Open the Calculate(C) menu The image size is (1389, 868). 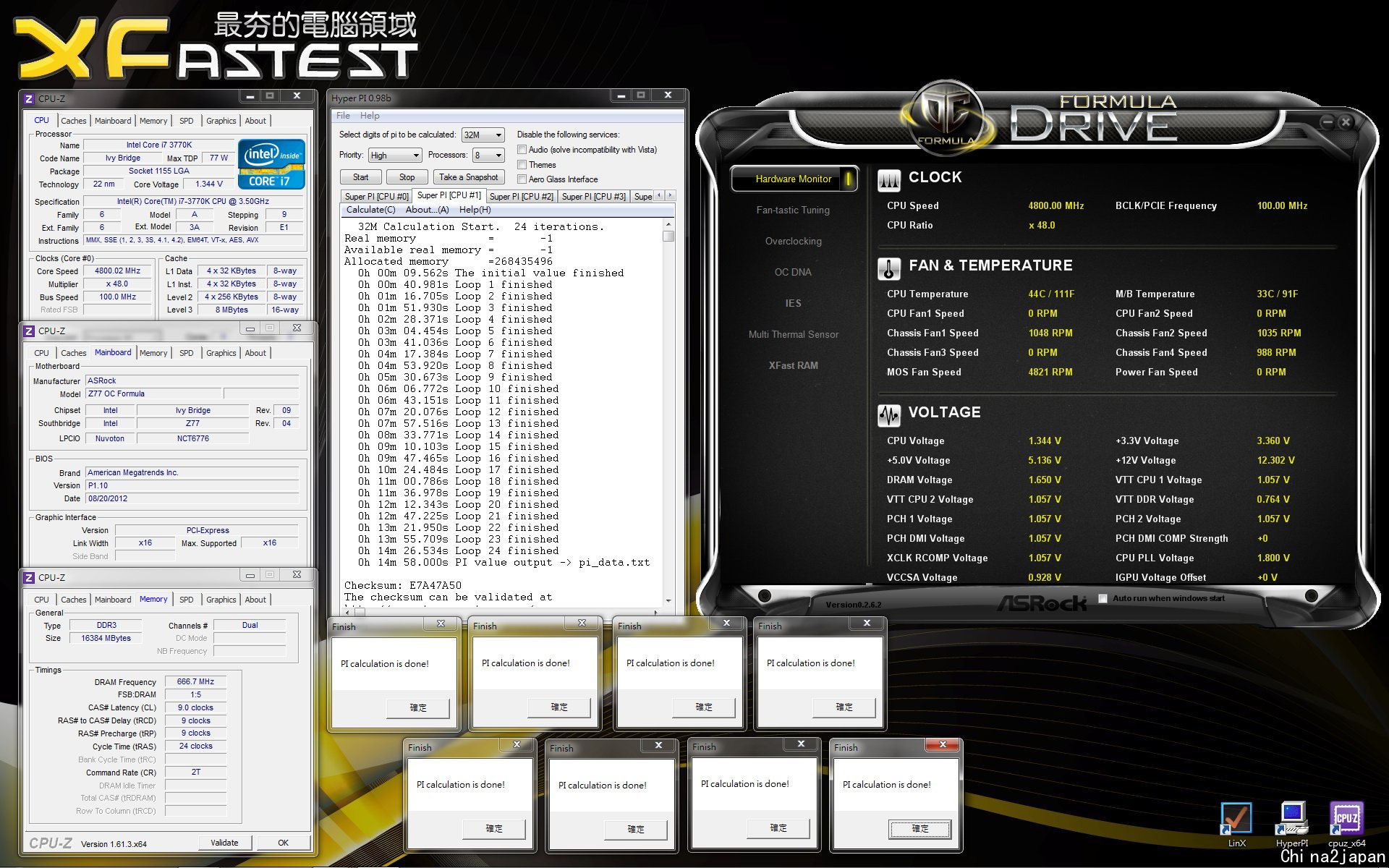(x=370, y=210)
